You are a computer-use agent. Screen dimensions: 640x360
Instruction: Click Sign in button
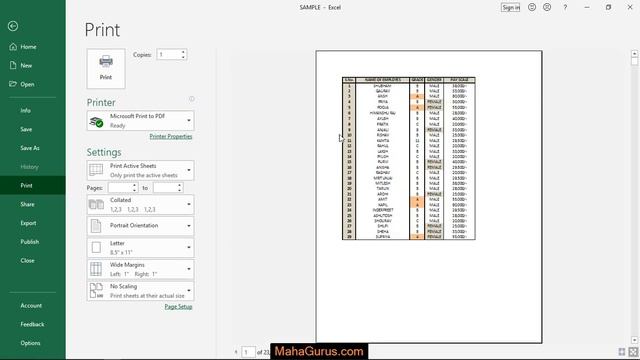[511, 7]
